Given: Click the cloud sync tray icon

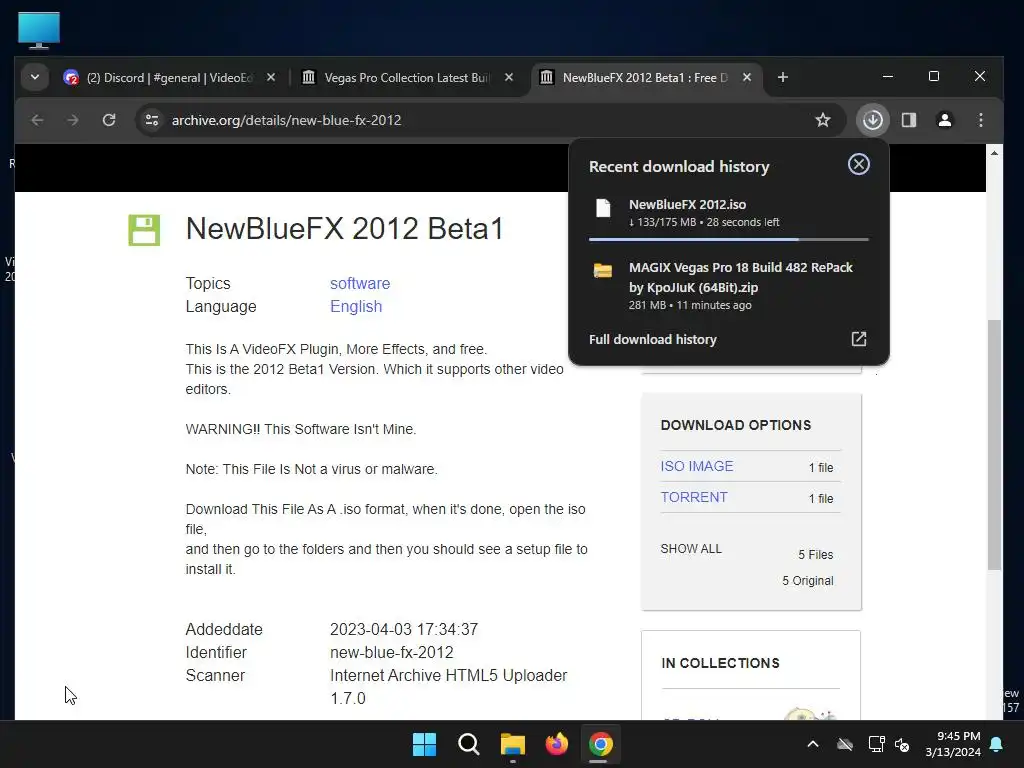Looking at the screenshot, I should (x=845, y=744).
